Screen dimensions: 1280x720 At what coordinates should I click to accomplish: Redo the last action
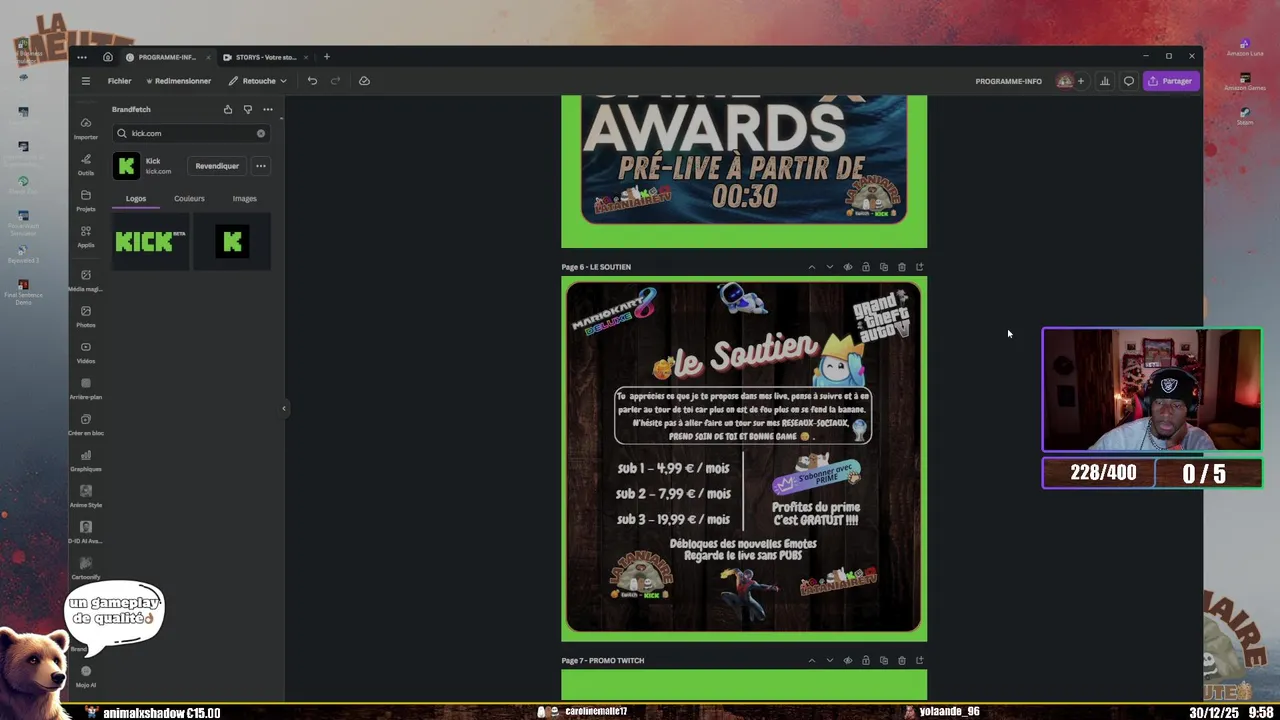pyautogui.click(x=335, y=81)
